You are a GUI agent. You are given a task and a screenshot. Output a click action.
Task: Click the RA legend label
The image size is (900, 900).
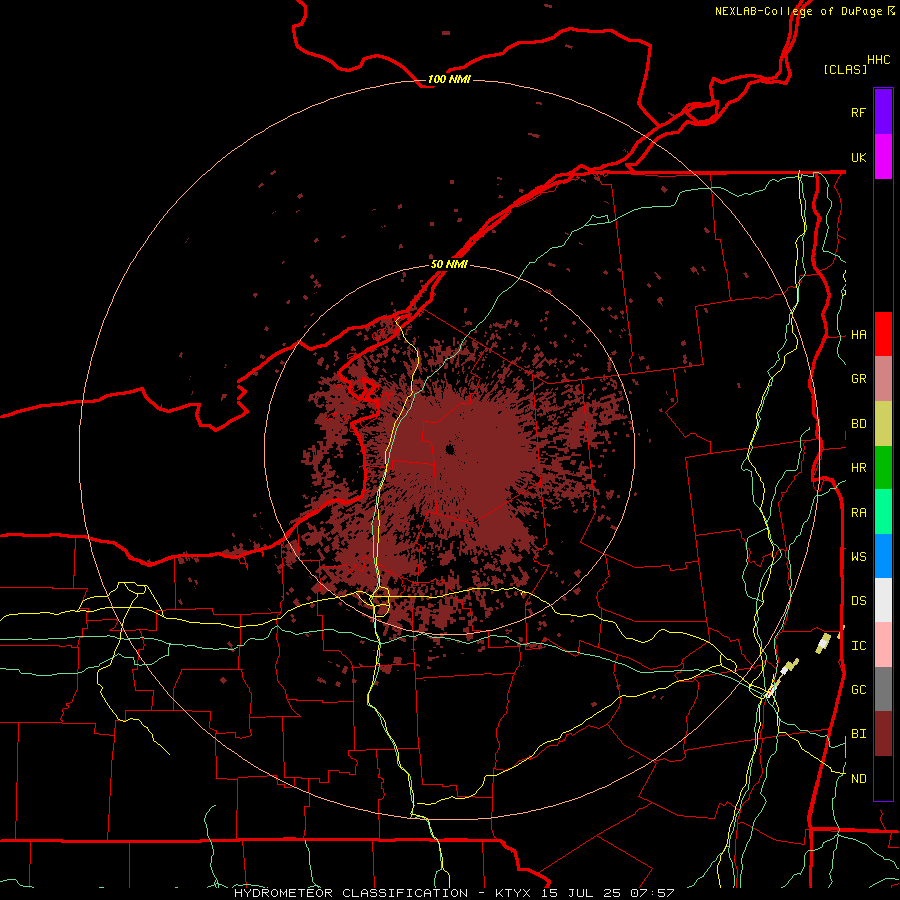(858, 513)
